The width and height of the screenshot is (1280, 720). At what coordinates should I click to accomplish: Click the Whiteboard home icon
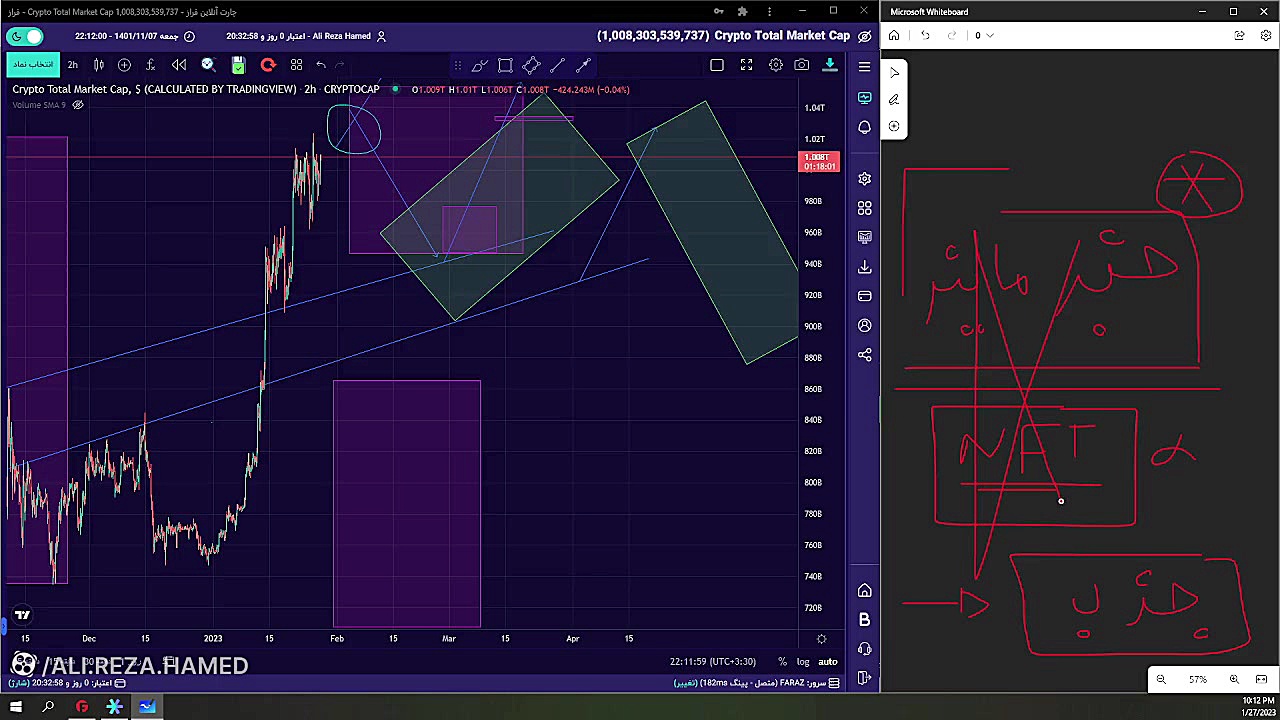894,35
